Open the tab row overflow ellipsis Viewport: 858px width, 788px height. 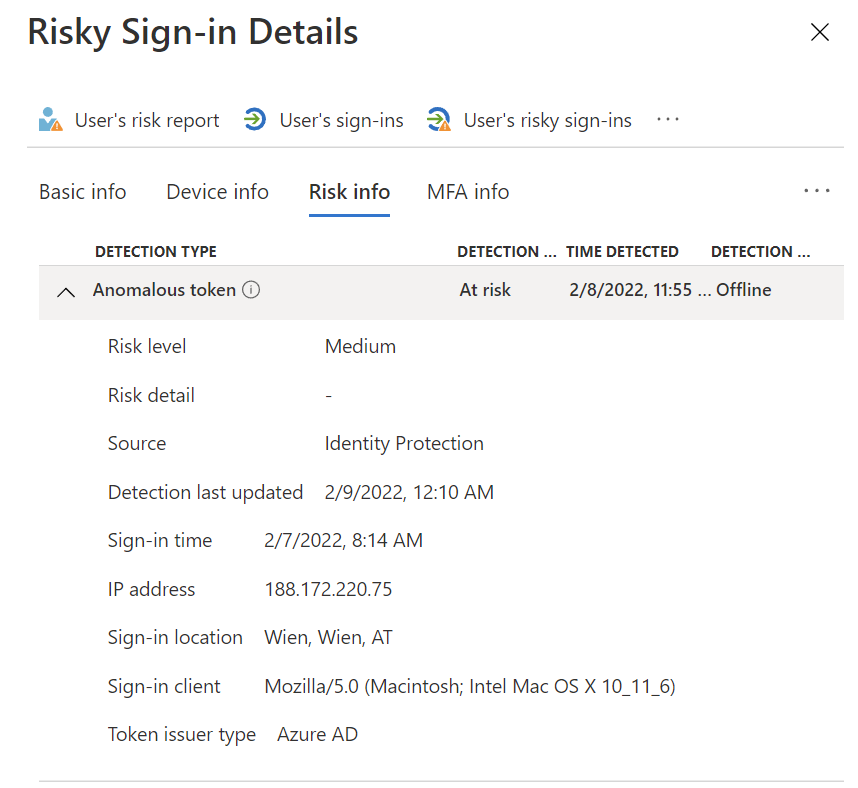[x=817, y=191]
